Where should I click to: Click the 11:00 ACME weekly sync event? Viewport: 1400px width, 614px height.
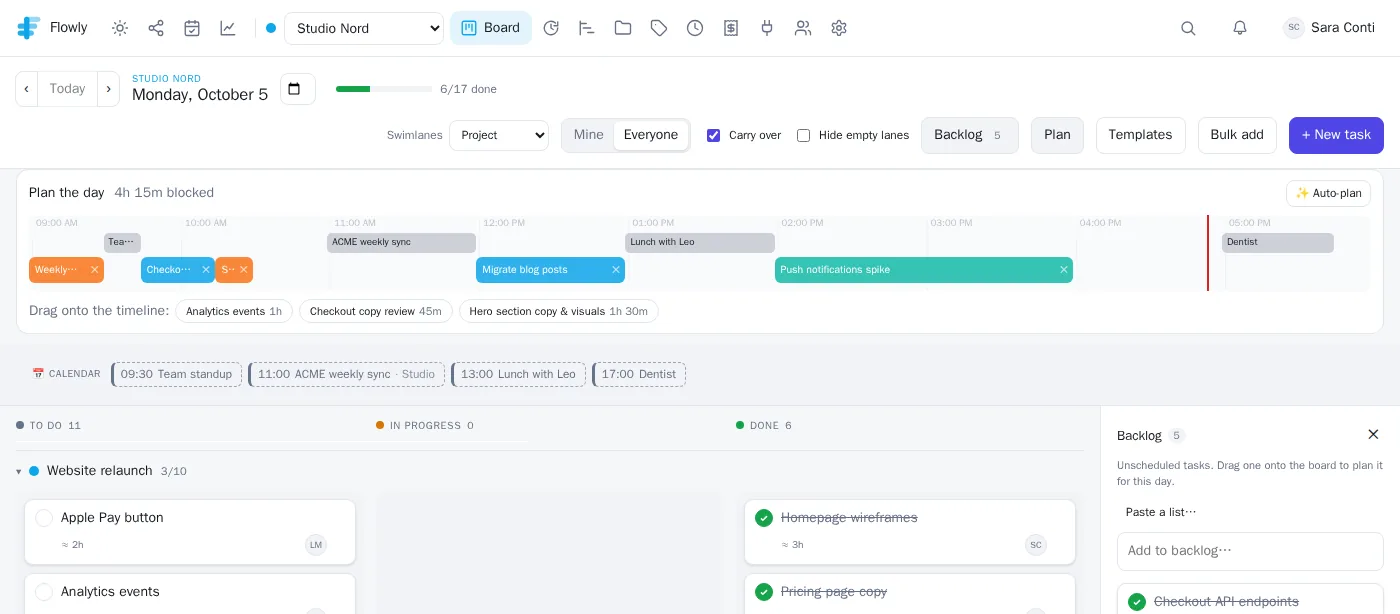tap(346, 374)
